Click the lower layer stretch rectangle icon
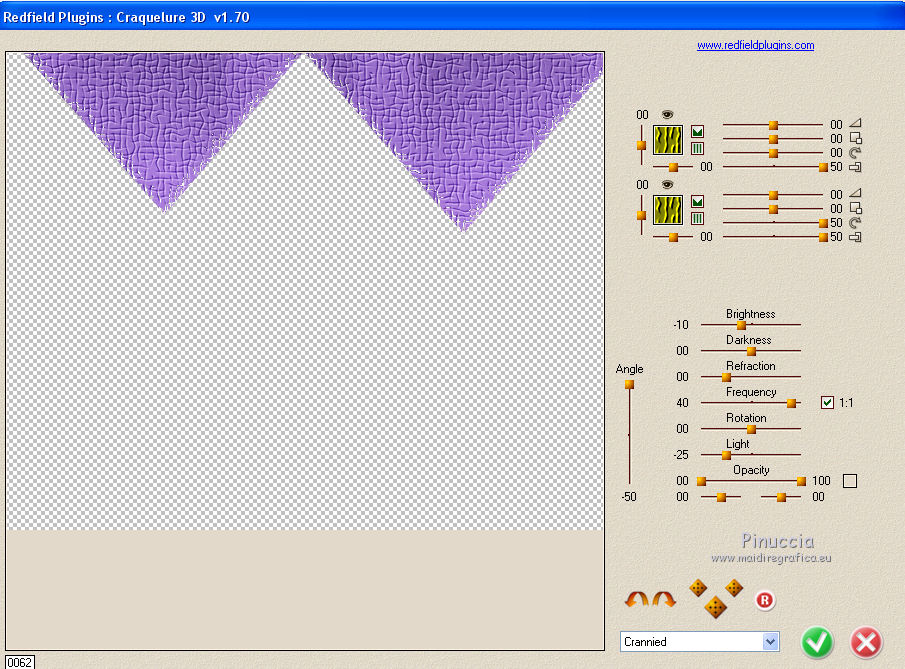 point(855,237)
